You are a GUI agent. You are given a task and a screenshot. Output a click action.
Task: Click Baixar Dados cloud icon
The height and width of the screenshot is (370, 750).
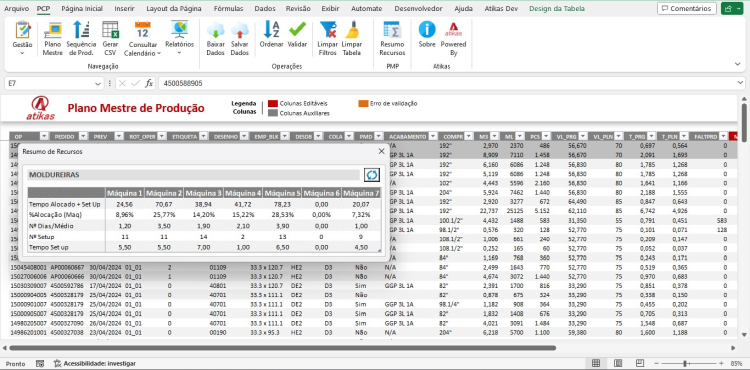coord(216,30)
